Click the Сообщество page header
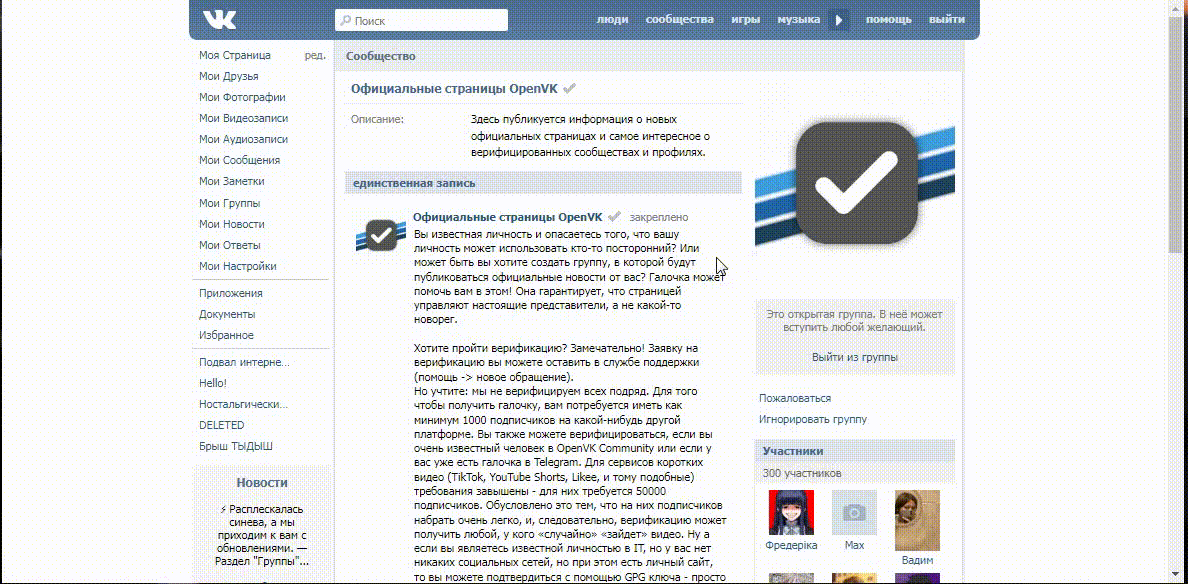Screen dimensions: 1188x584 coord(380,56)
